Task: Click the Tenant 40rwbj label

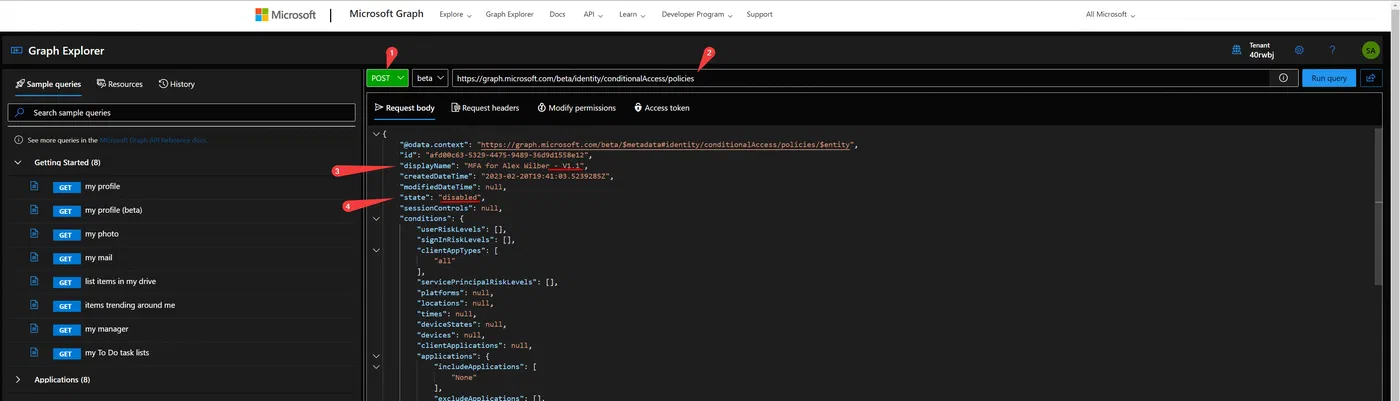Action: click(1262, 50)
